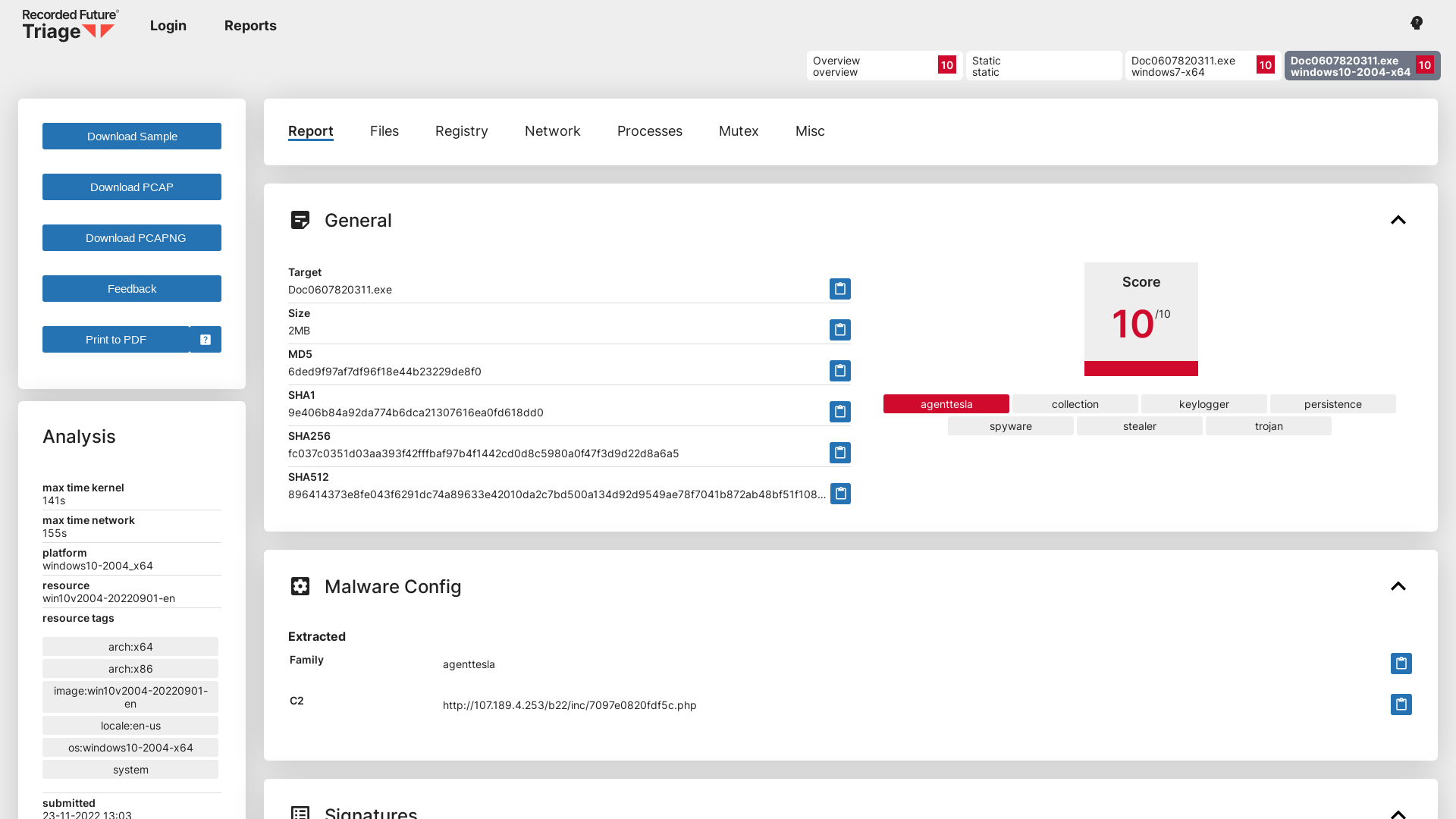
Task: Click the red score progress bar
Action: tap(1141, 369)
